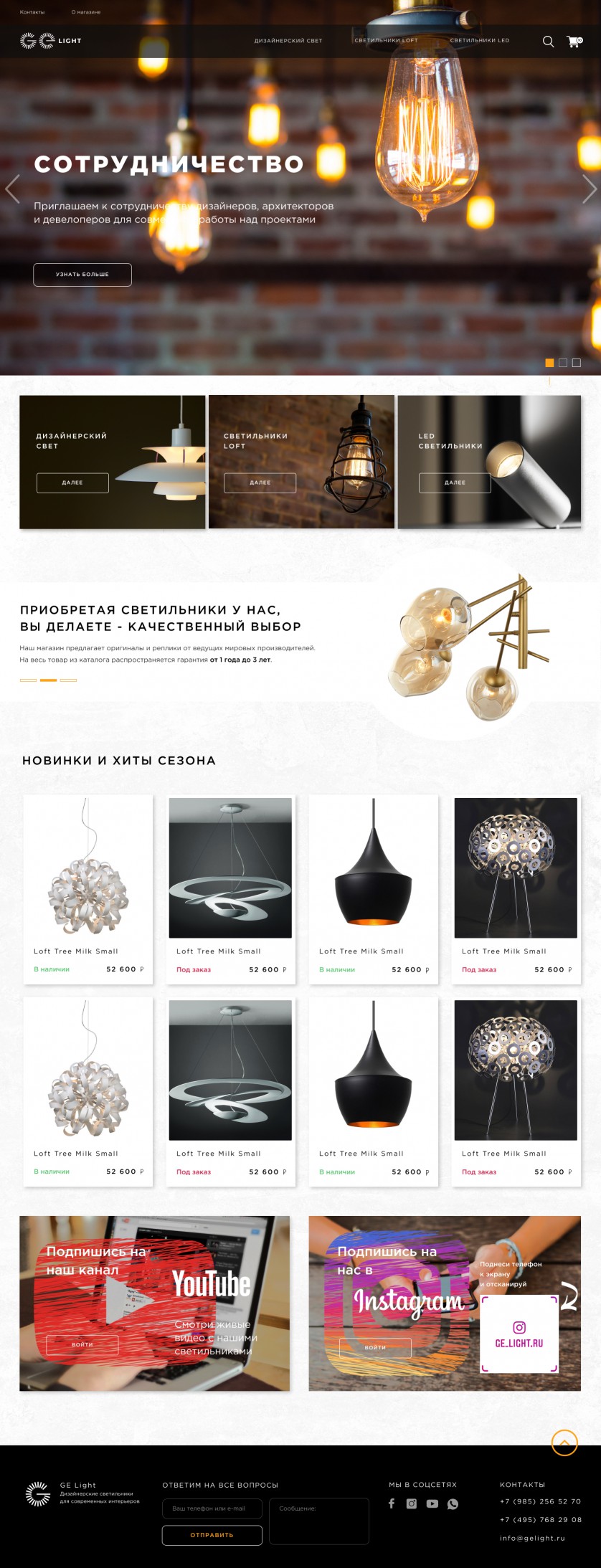Open the search magnifier icon in header
Screen dimensions: 601x1568
pos(548,42)
